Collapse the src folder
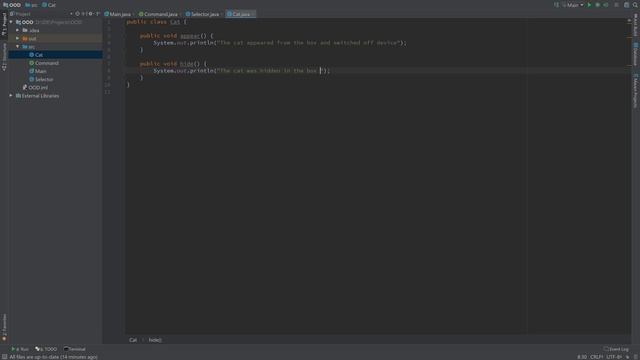 [x=18, y=47]
